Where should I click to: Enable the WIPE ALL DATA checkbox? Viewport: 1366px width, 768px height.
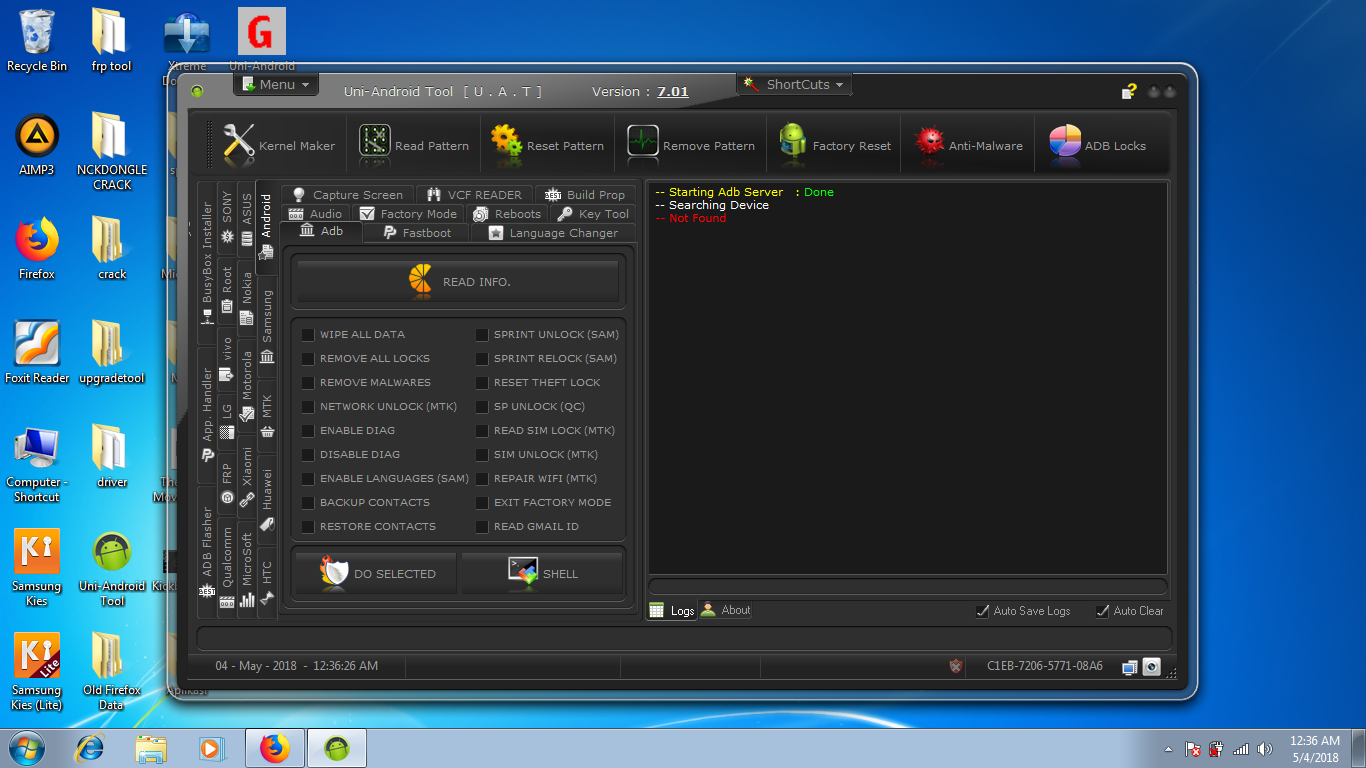point(308,335)
